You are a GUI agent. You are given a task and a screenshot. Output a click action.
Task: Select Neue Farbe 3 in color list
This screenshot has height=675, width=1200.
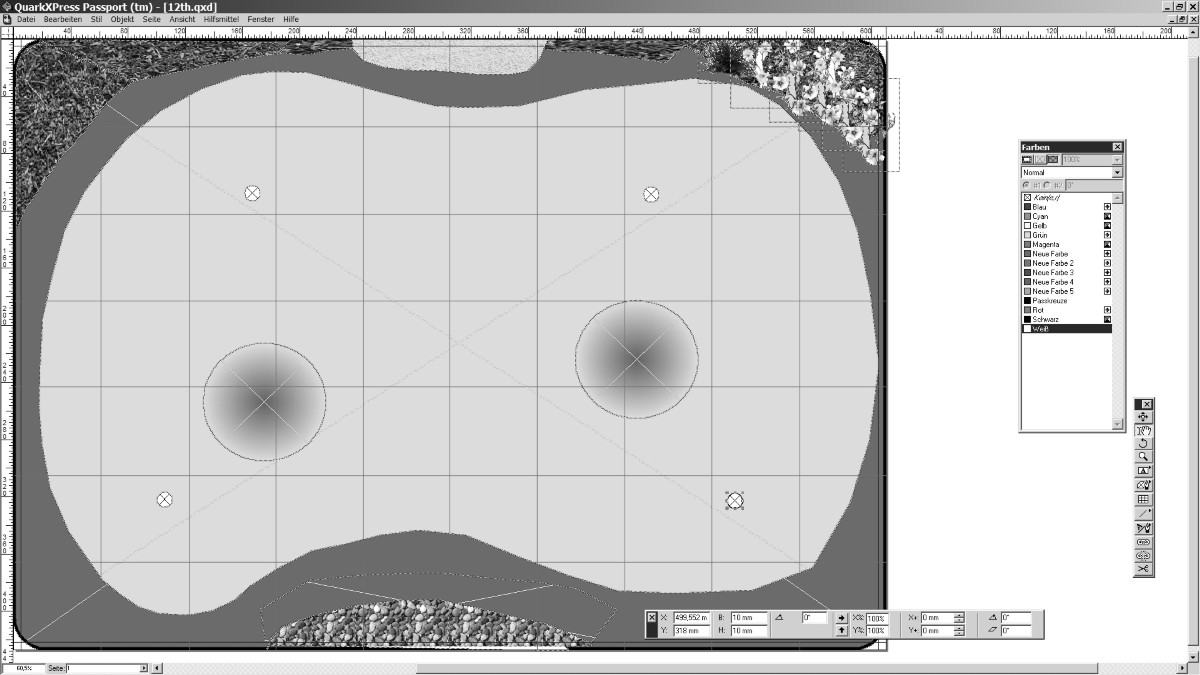pyautogui.click(x=1053, y=272)
